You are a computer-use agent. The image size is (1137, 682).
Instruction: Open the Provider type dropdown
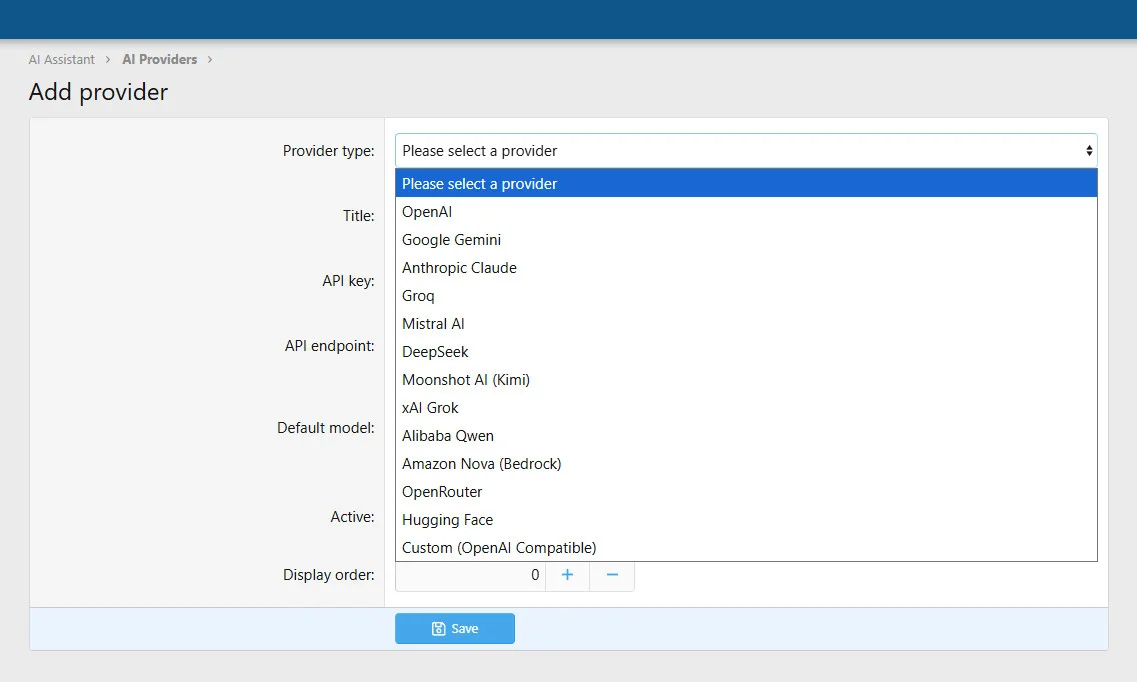point(745,151)
